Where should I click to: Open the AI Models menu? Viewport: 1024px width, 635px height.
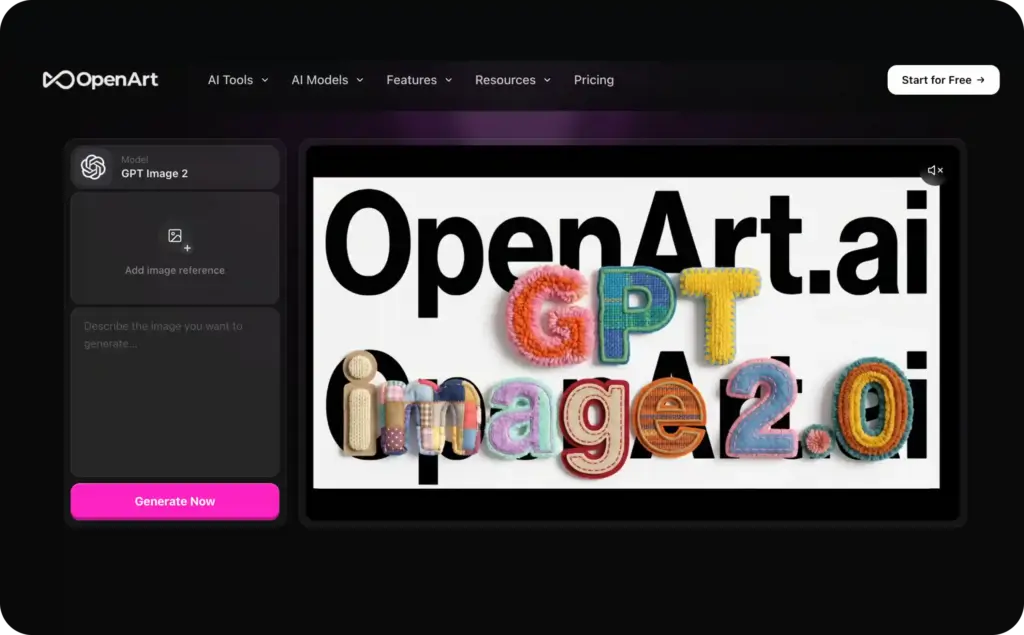click(327, 80)
